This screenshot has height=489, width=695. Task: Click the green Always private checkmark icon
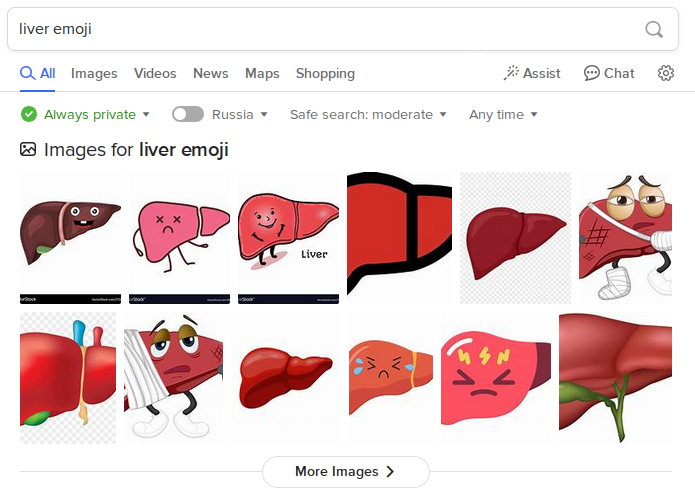click(x=29, y=114)
